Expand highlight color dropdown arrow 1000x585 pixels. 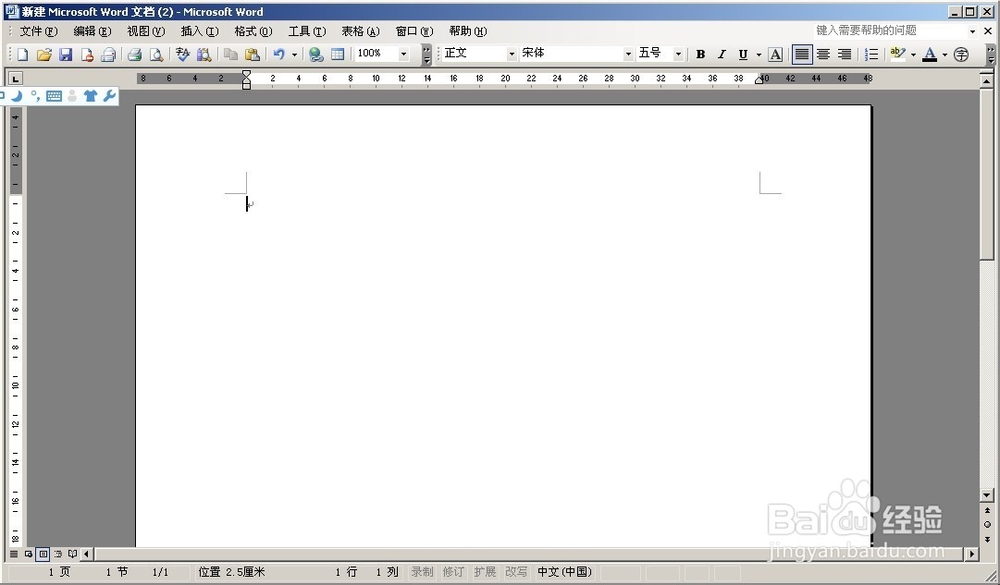pyautogui.click(x=913, y=54)
